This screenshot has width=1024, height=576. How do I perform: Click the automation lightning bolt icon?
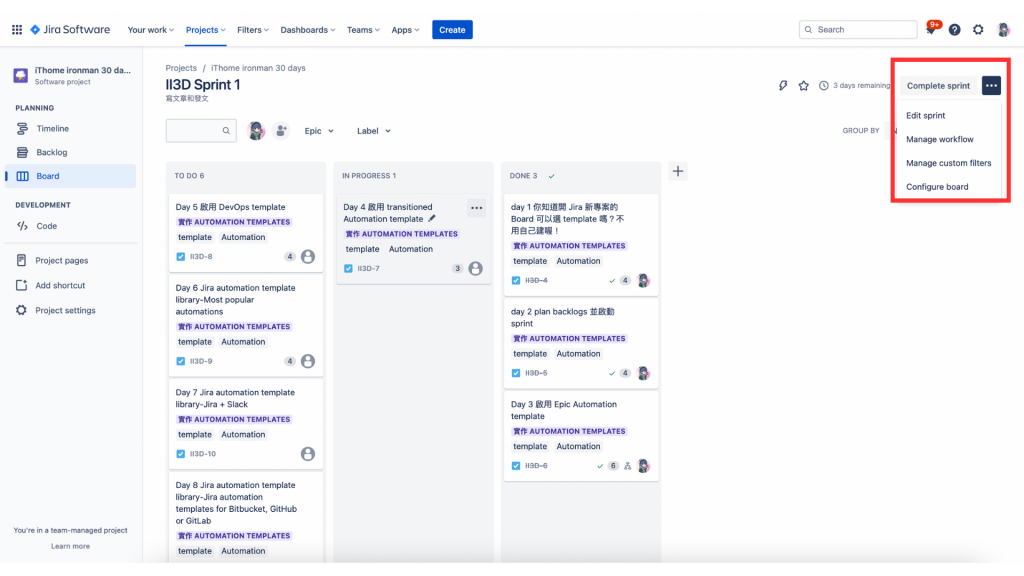783,86
